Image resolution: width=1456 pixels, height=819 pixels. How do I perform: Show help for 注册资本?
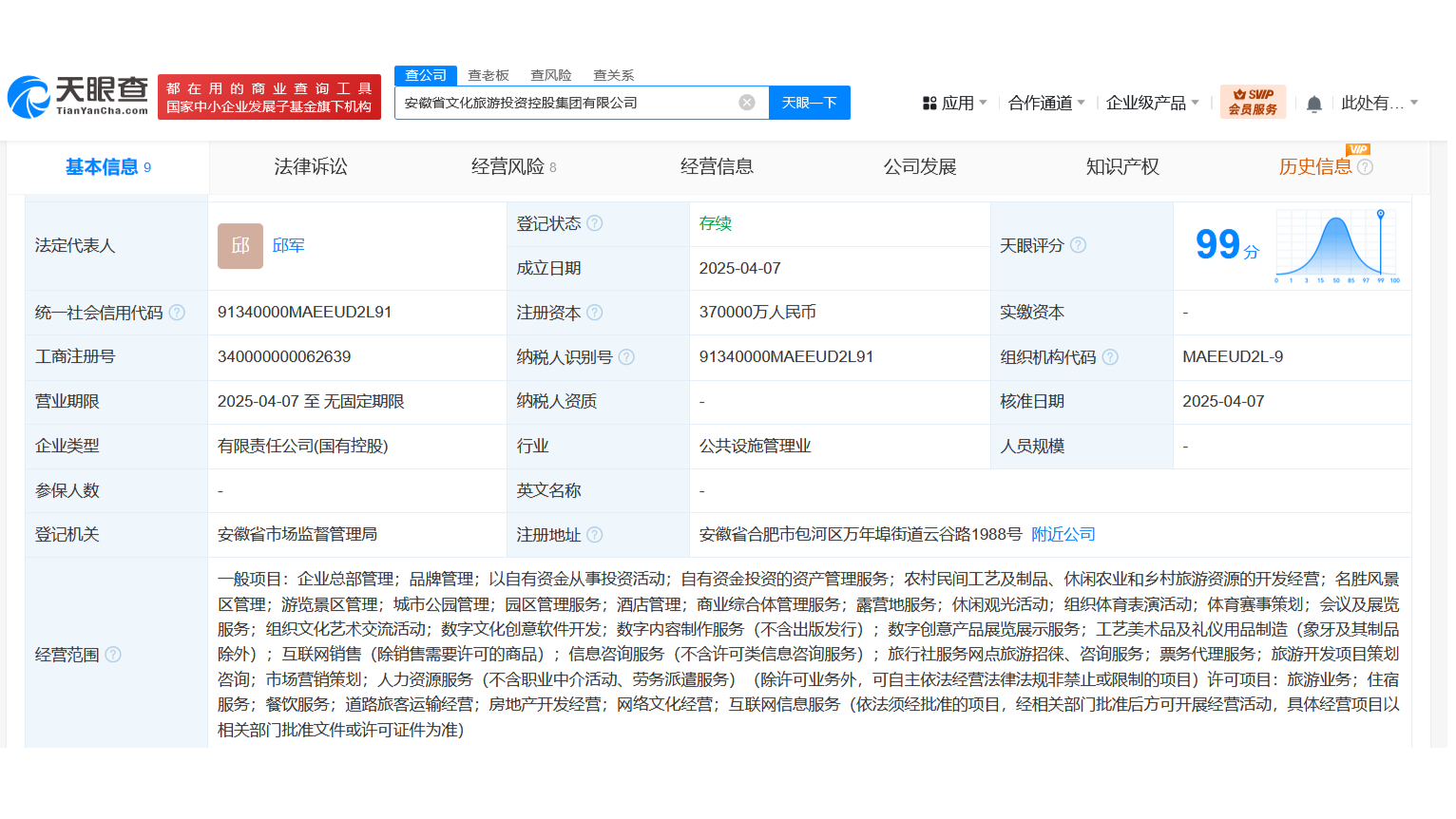(594, 313)
